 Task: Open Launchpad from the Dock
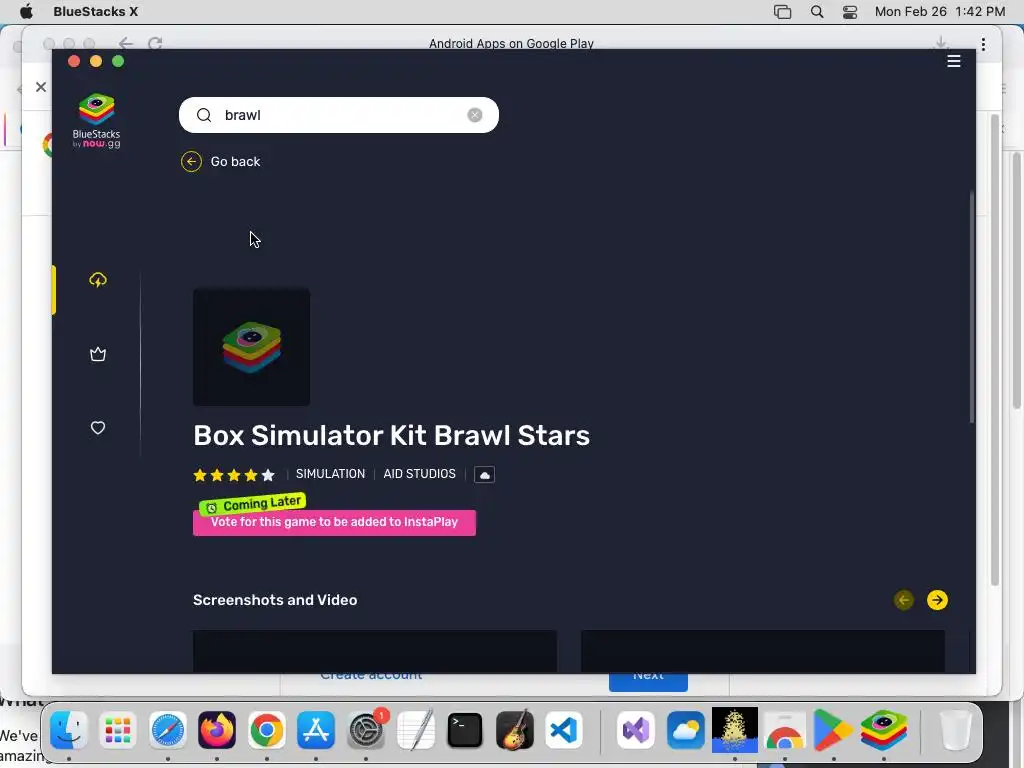pos(118,730)
